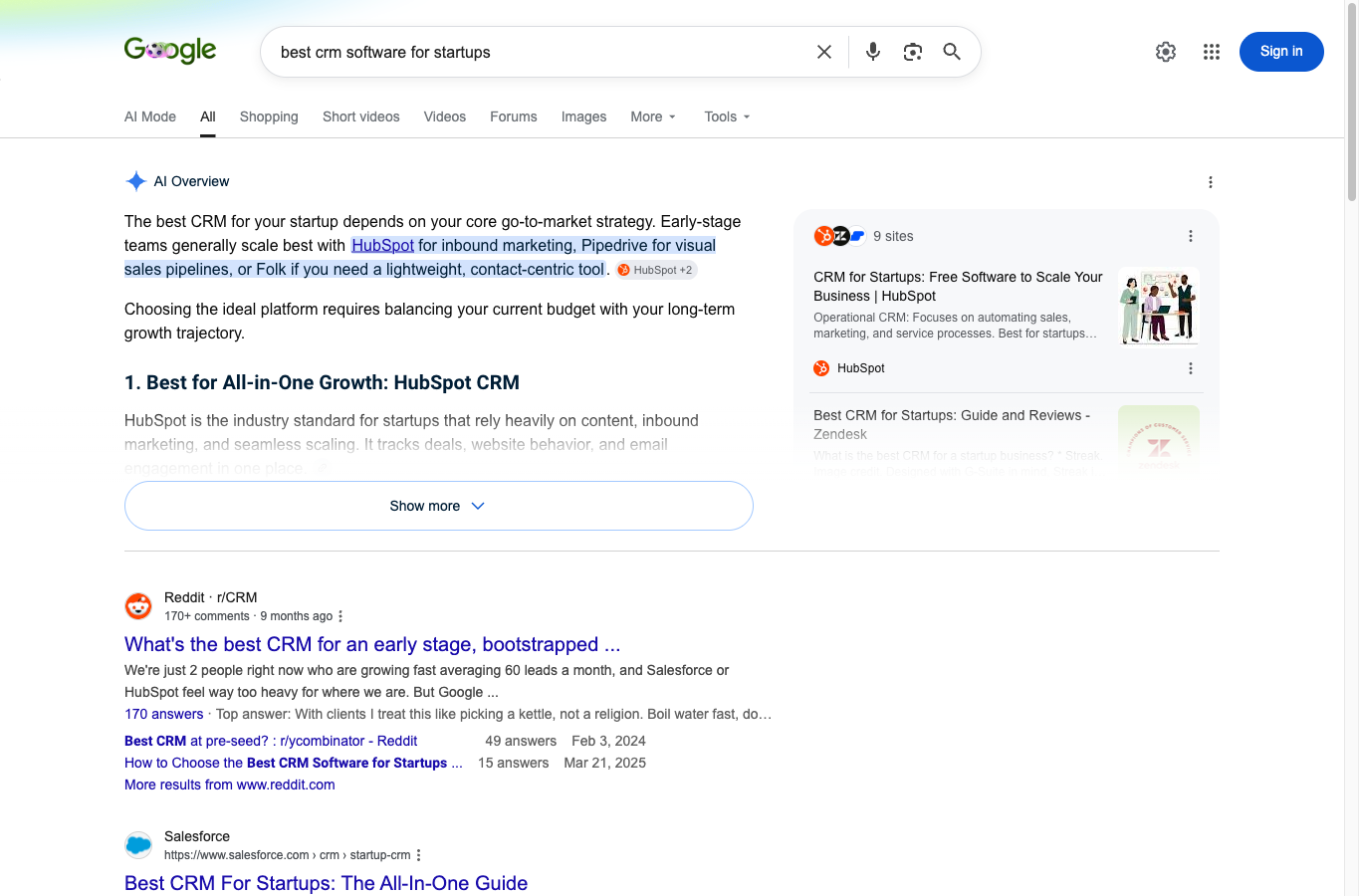Click the HubSpot favicon in sources panel
The image size is (1359, 896).
tap(821, 368)
